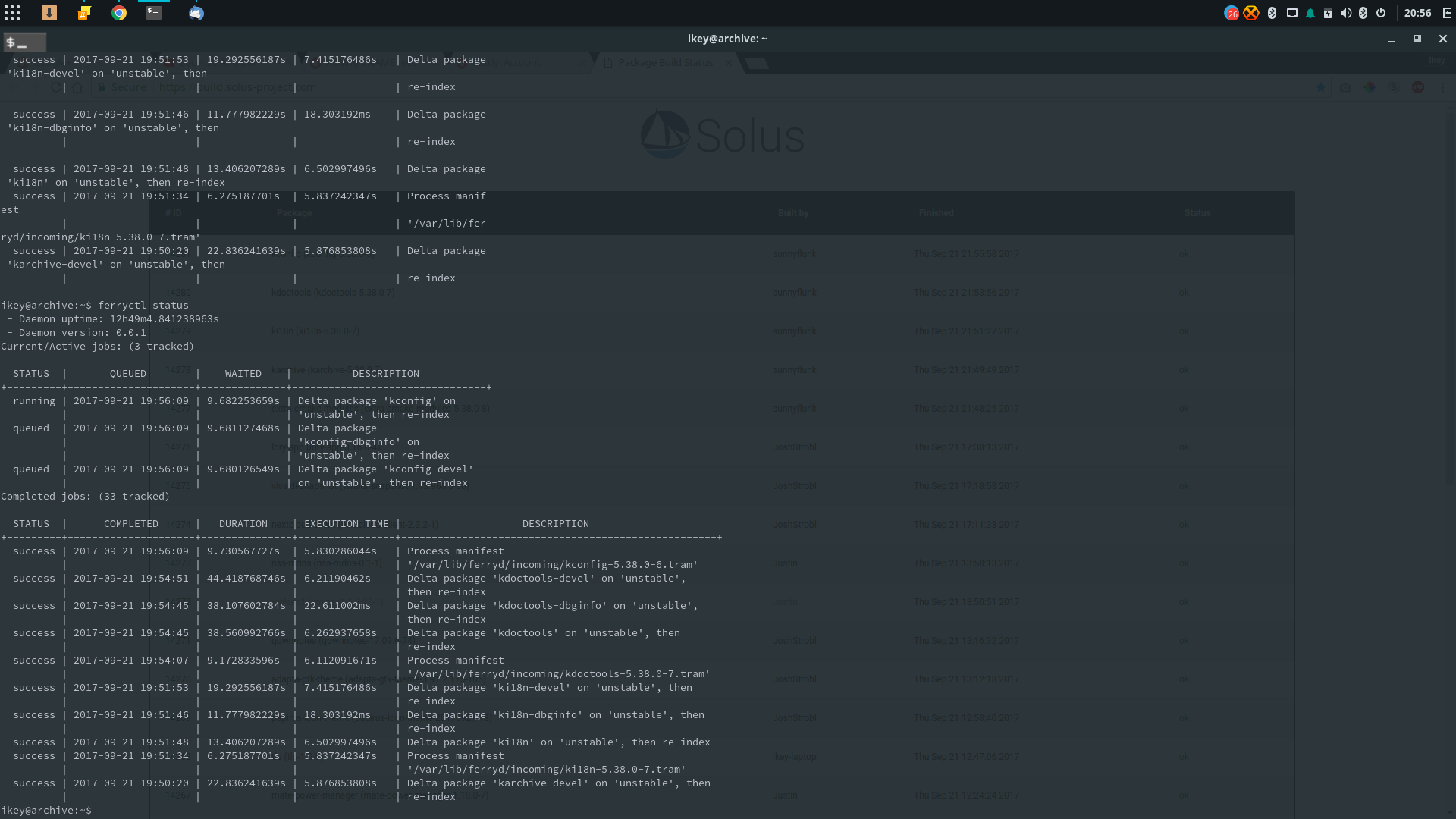Viewport: 1456px width, 819px height.
Task: Click the duration value 9.172833596s
Action: [x=243, y=661]
